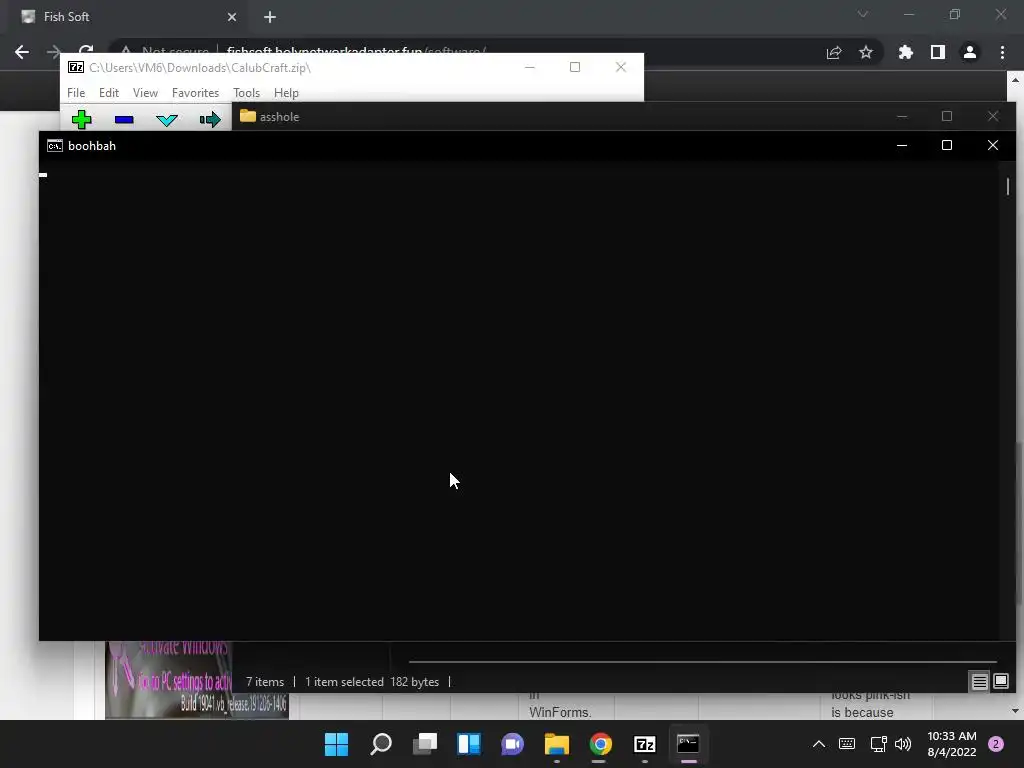The width and height of the screenshot is (1024, 768).
Task: Switch Explorer to large icons view
Action: [x=1001, y=682]
